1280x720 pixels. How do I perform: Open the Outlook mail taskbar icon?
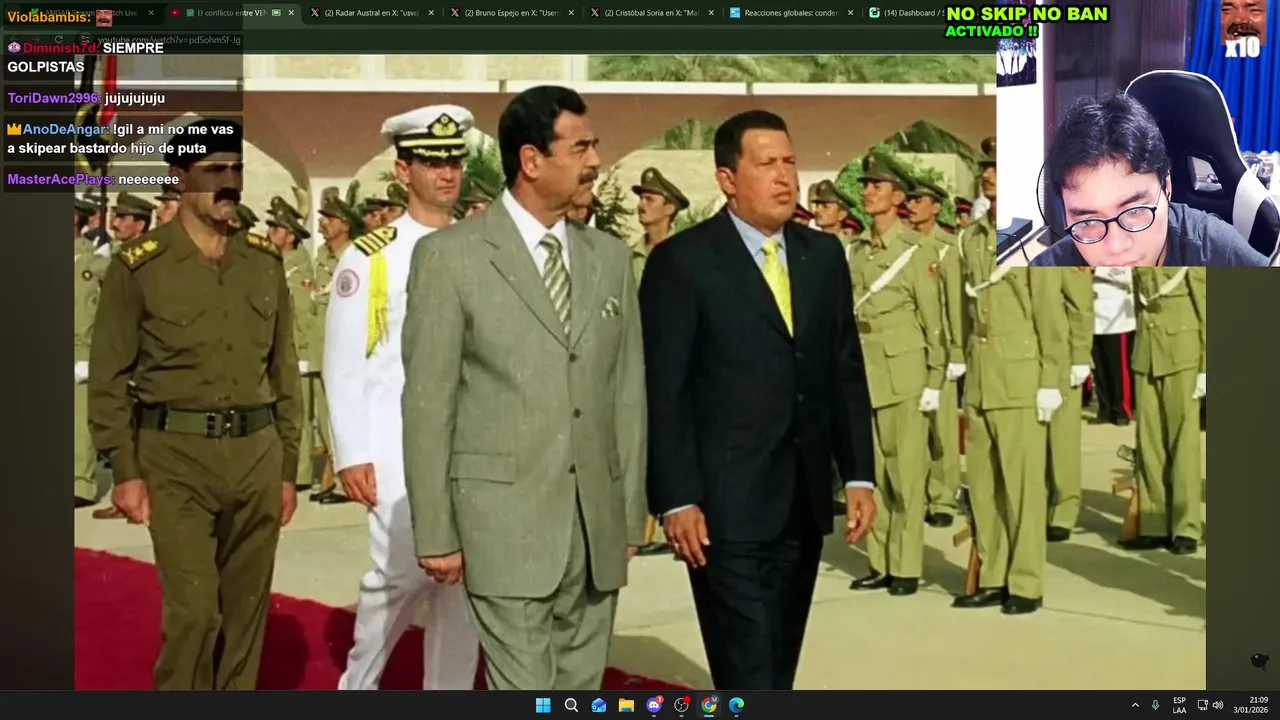tap(599, 705)
